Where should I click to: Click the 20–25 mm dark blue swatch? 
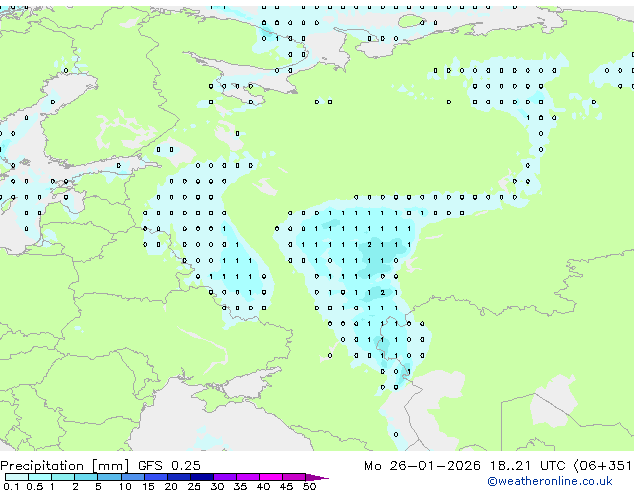[x=178, y=477]
